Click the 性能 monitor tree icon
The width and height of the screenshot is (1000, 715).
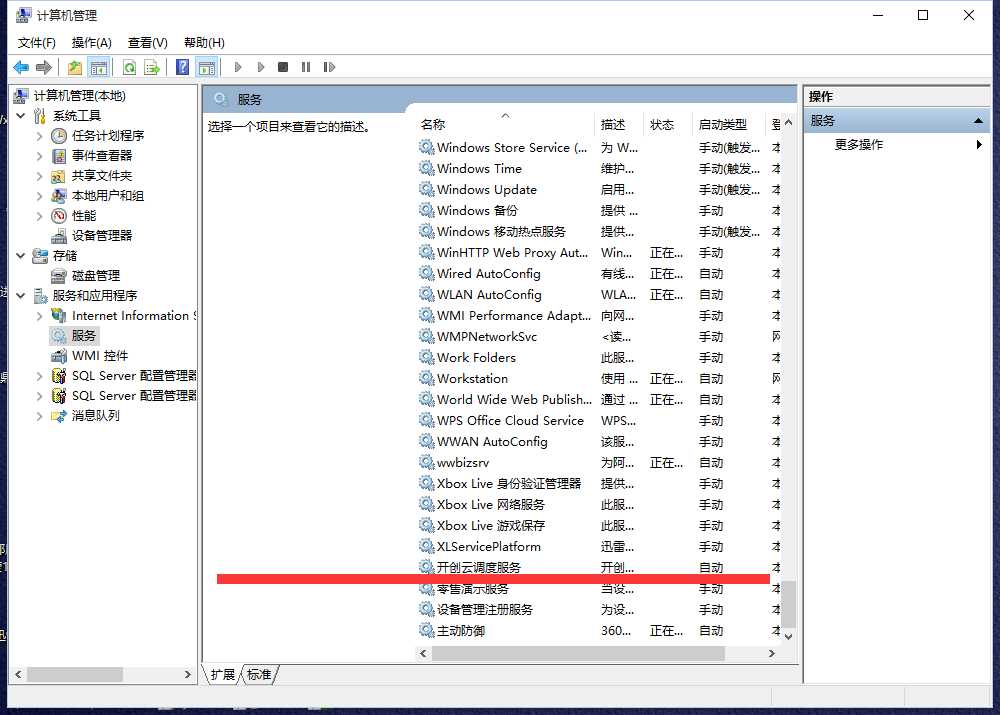[59, 216]
